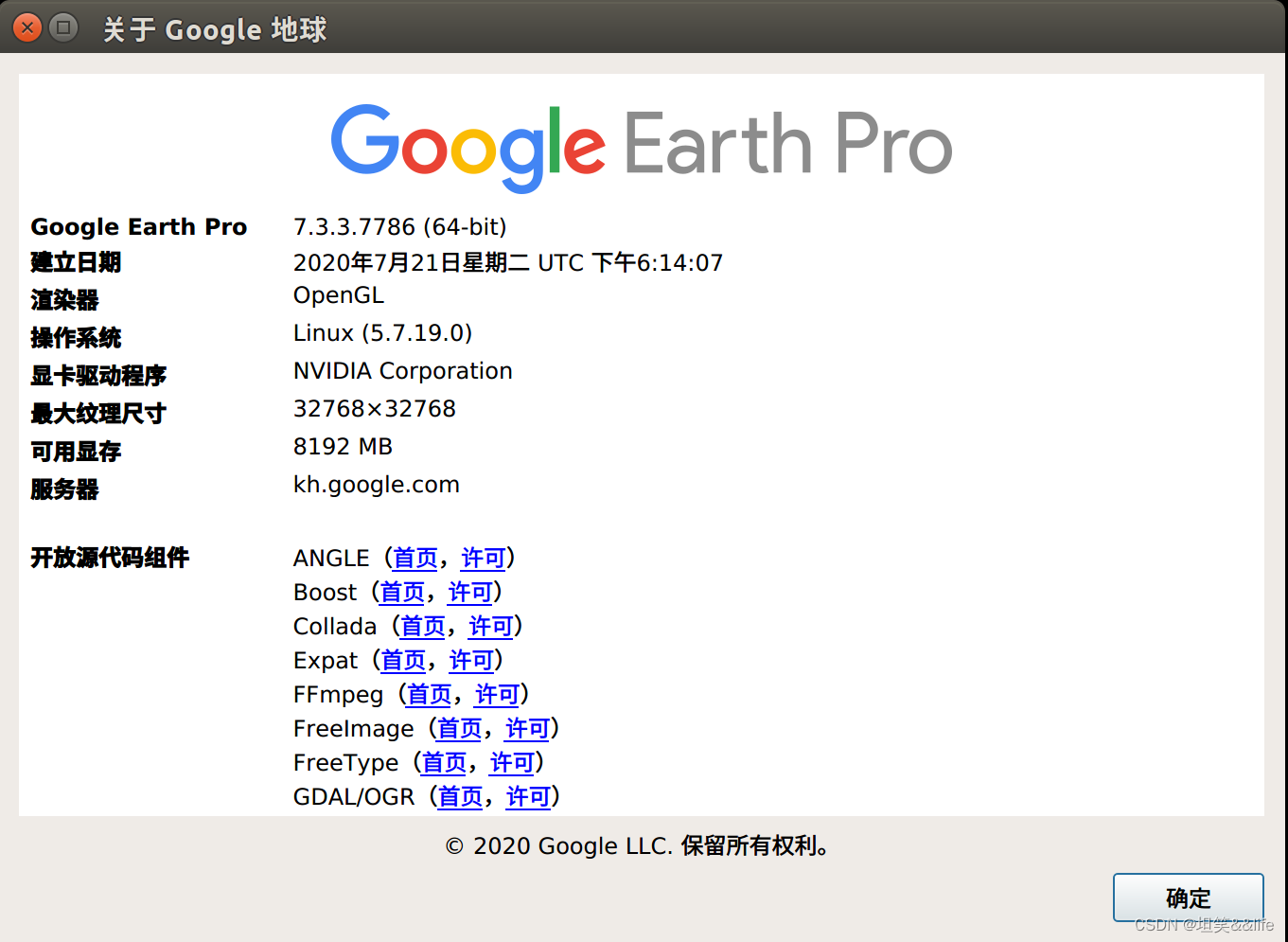This screenshot has height=942, width=1288.
Task: Open the FreeType 首页 link
Action: 444,763
